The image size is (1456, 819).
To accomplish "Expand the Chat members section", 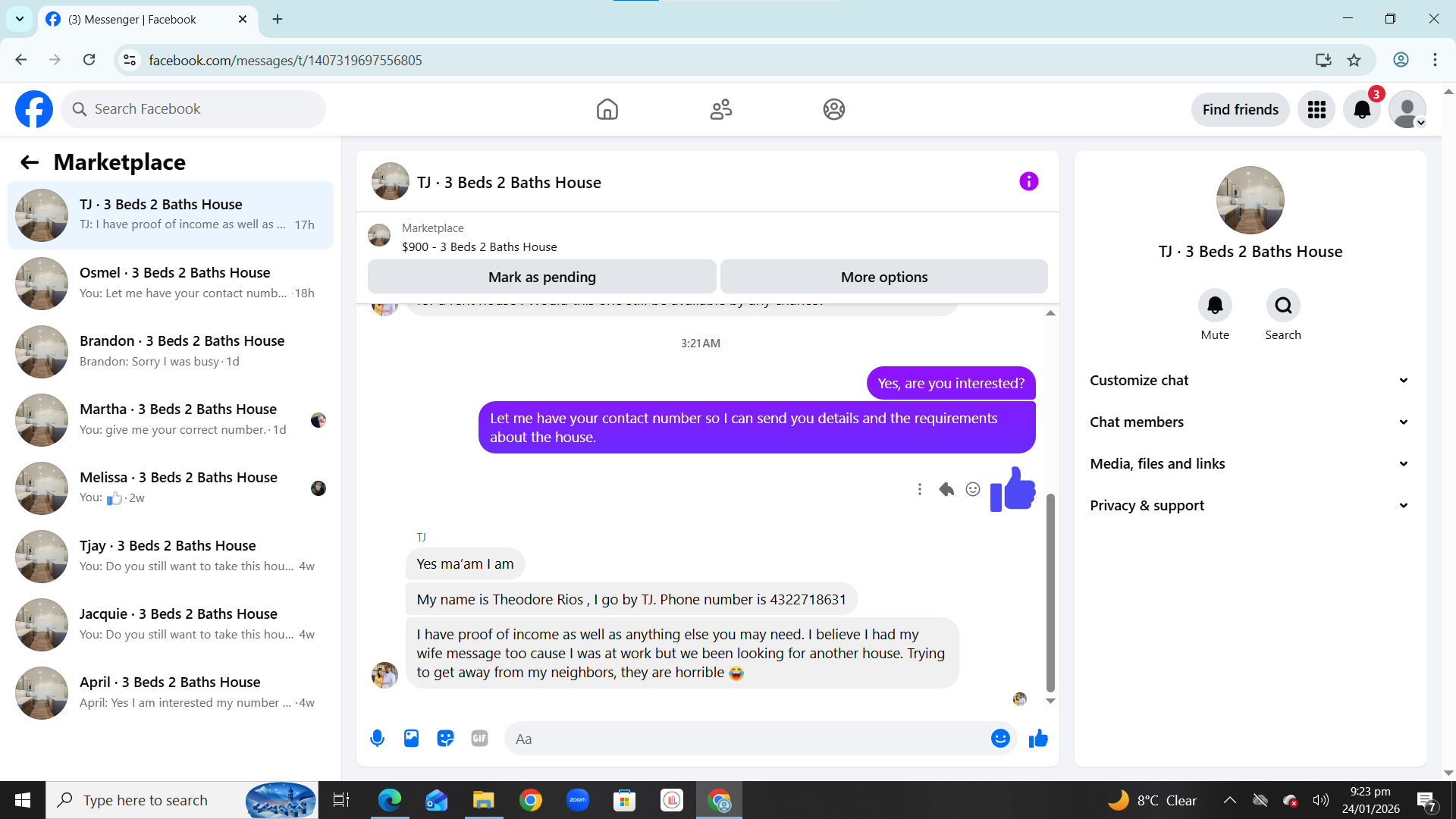I will pyautogui.click(x=1249, y=422).
